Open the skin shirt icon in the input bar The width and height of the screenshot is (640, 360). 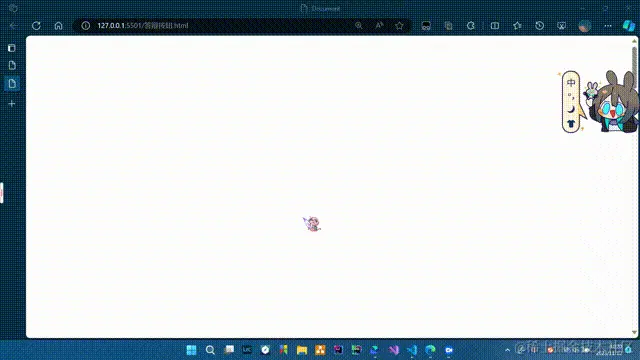click(x=571, y=123)
